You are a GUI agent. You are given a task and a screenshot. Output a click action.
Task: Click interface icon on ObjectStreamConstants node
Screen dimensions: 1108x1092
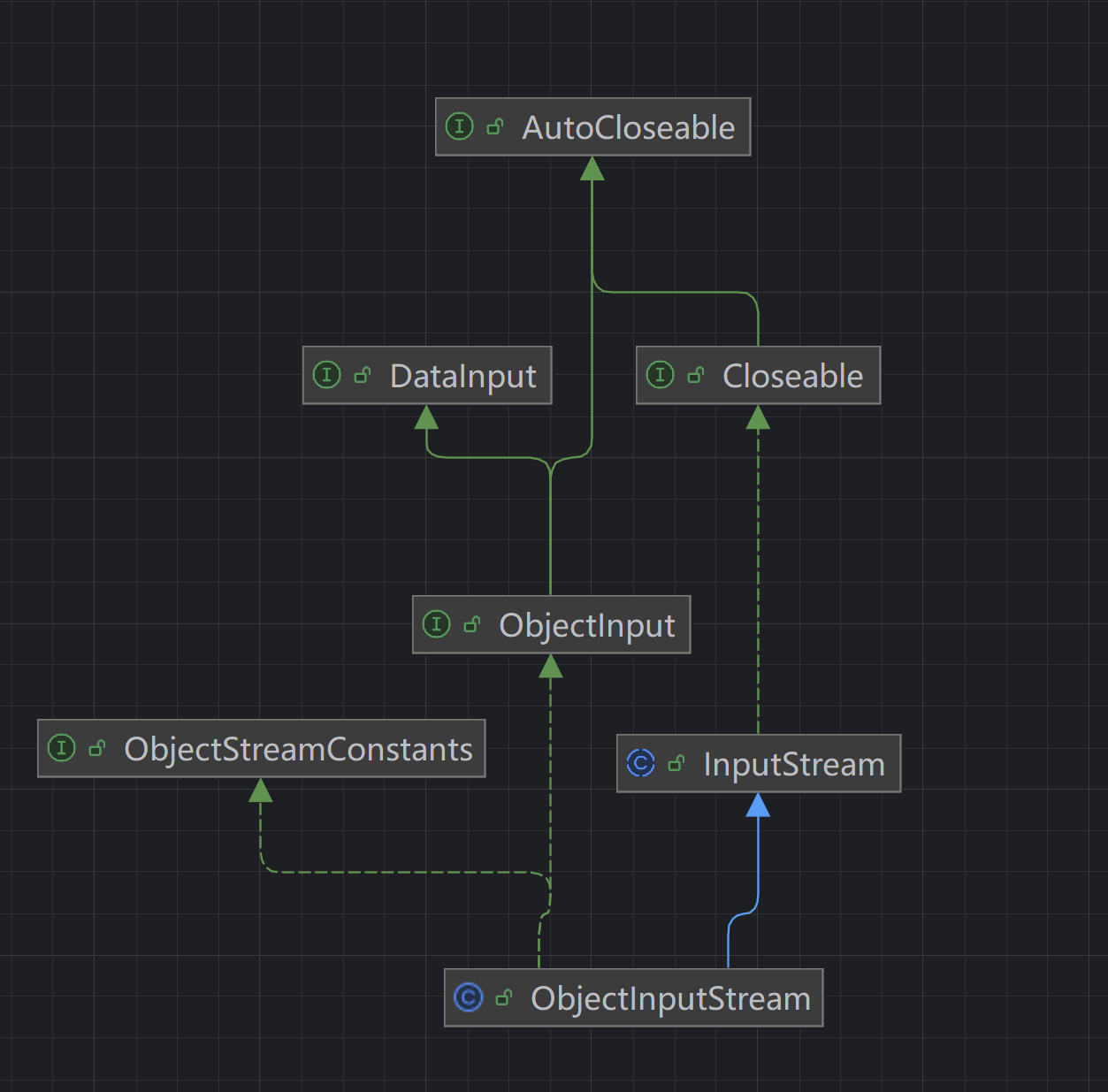(62, 748)
